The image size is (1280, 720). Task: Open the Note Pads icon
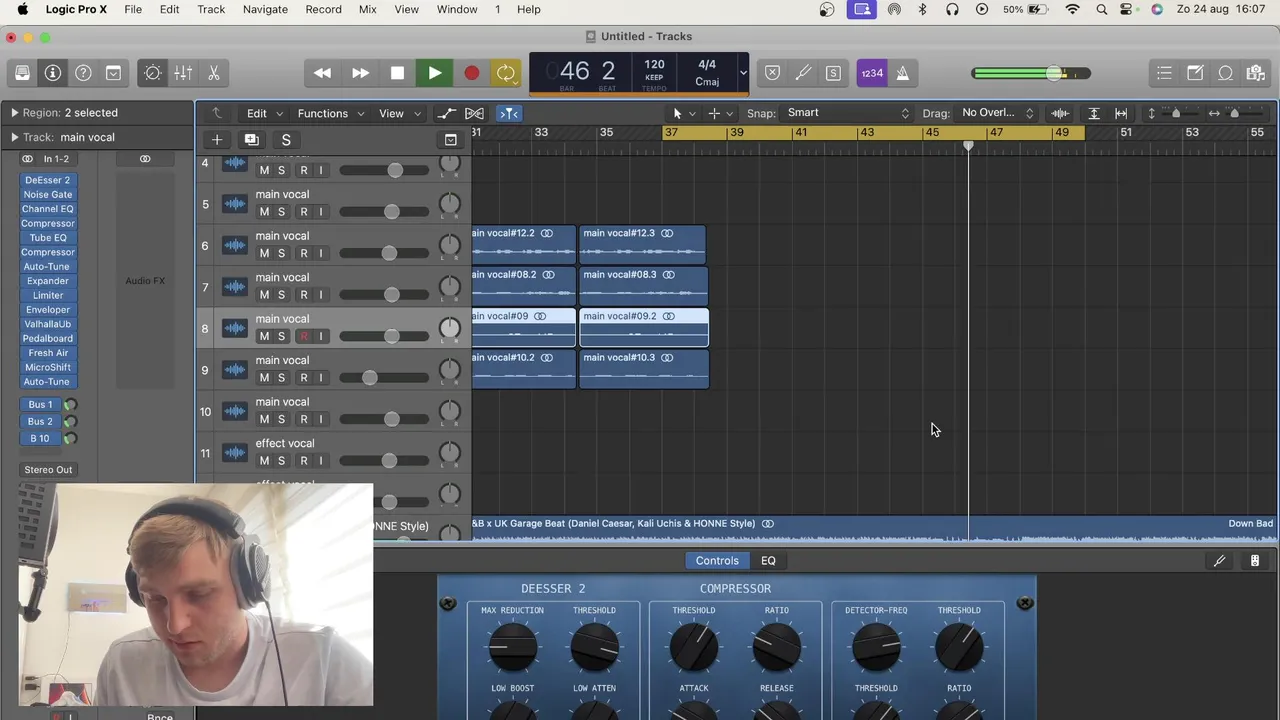(1195, 73)
